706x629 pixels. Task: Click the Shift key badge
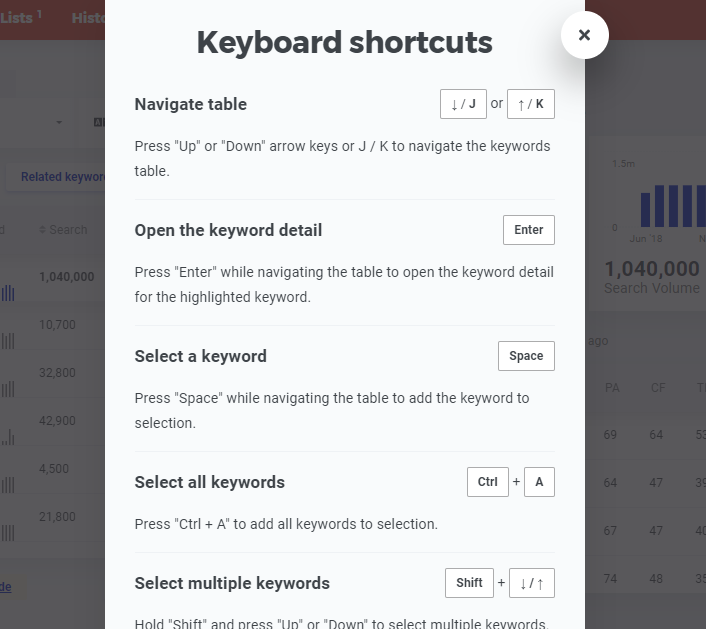click(x=469, y=583)
